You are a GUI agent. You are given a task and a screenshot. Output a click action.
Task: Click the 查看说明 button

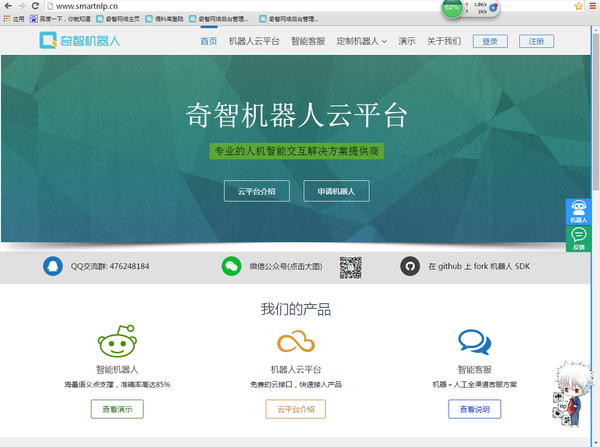coord(474,409)
